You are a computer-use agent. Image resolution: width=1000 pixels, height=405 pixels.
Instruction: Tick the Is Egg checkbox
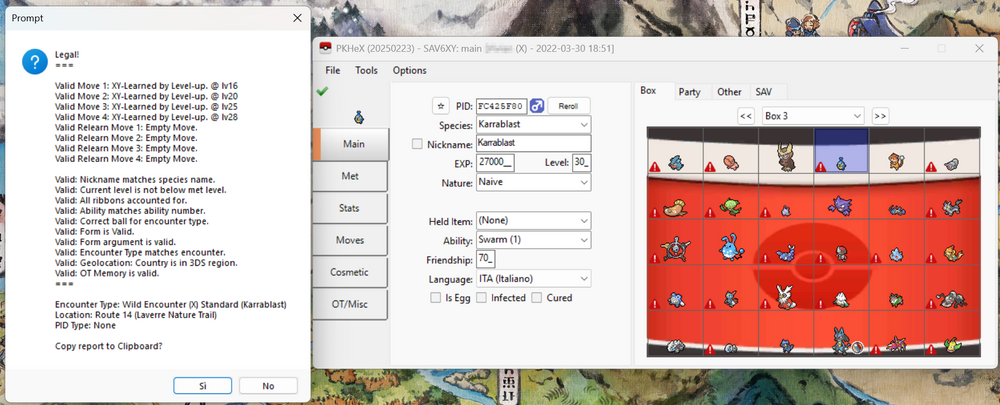click(x=435, y=298)
